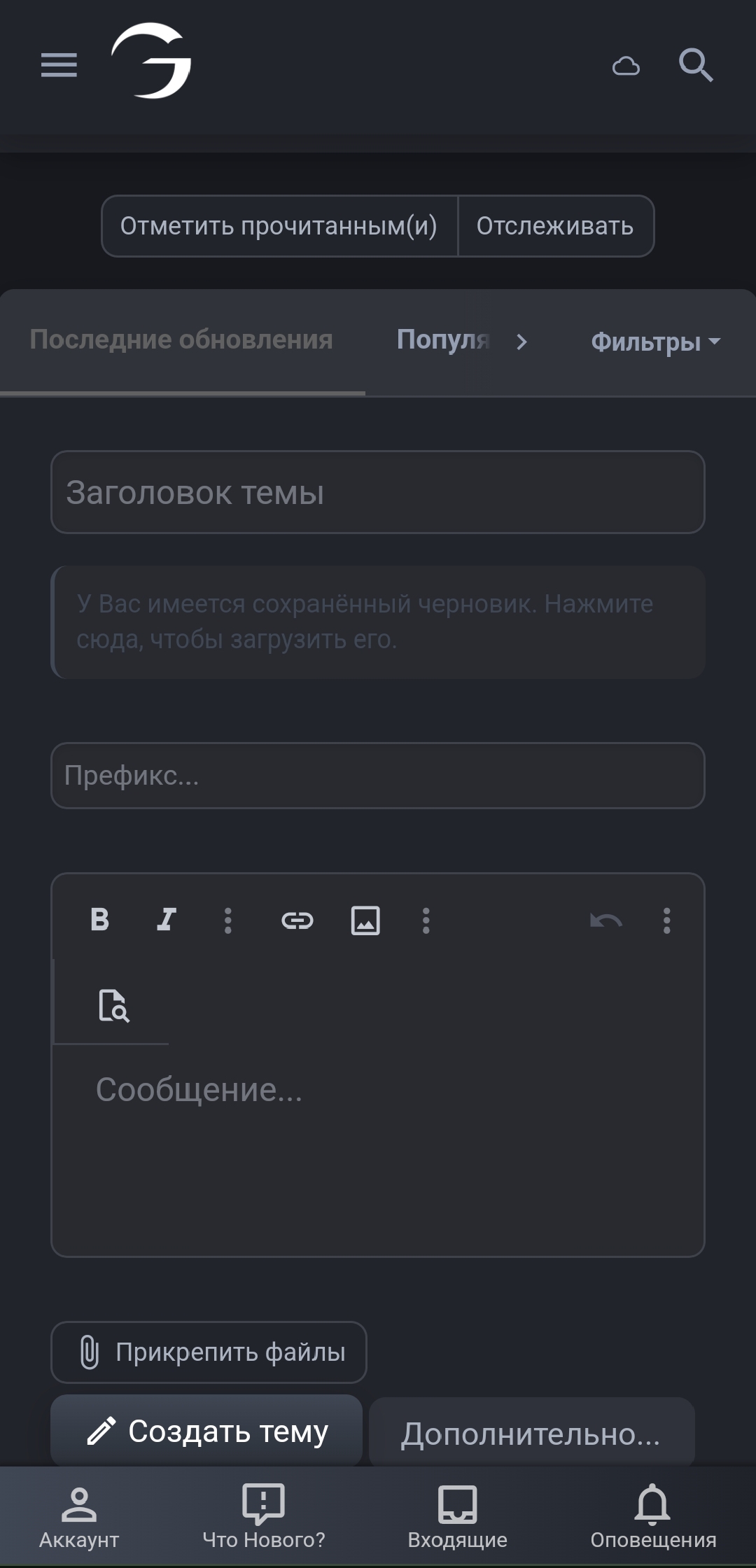
Task: Open the Префикс selection field
Action: (x=378, y=776)
